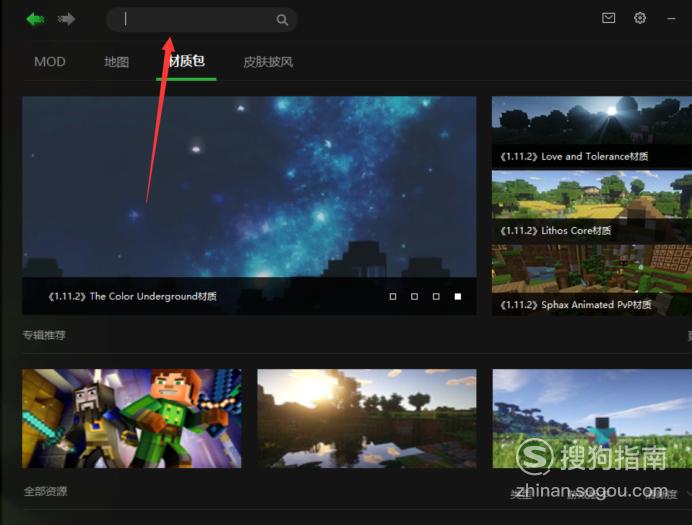This screenshot has height=525, width=692.
Task: Open settings via the gear icon
Action: coord(640,18)
